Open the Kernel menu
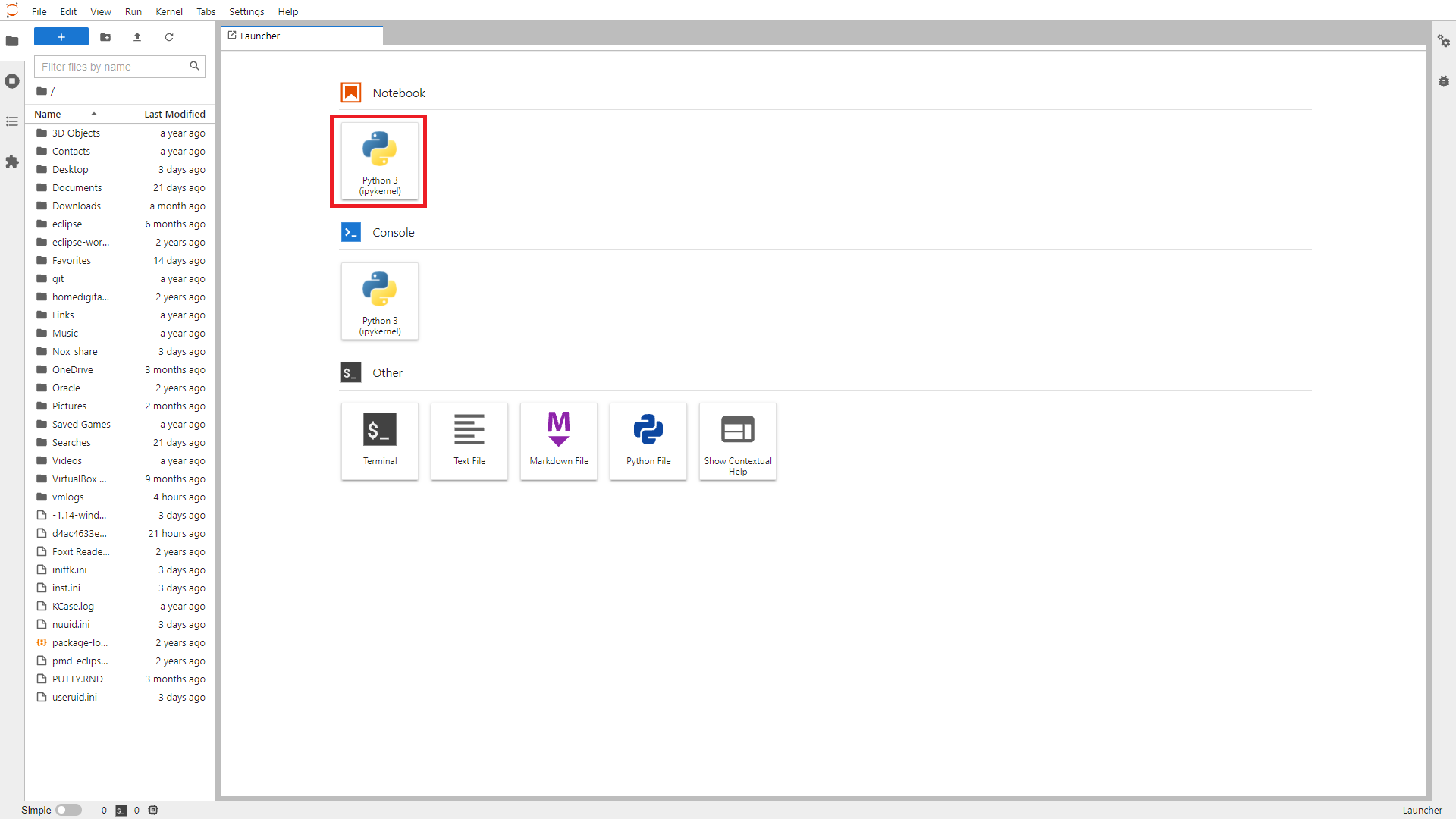 pyautogui.click(x=168, y=11)
